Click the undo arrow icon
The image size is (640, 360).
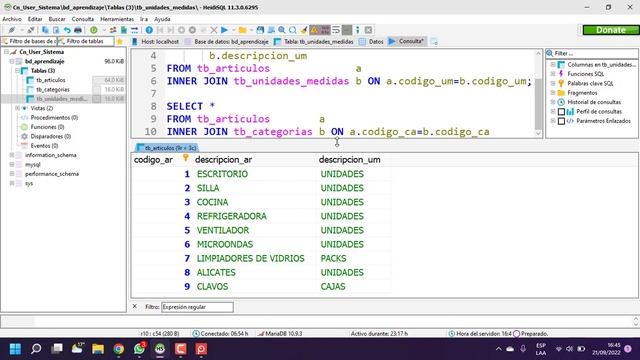(67, 30)
